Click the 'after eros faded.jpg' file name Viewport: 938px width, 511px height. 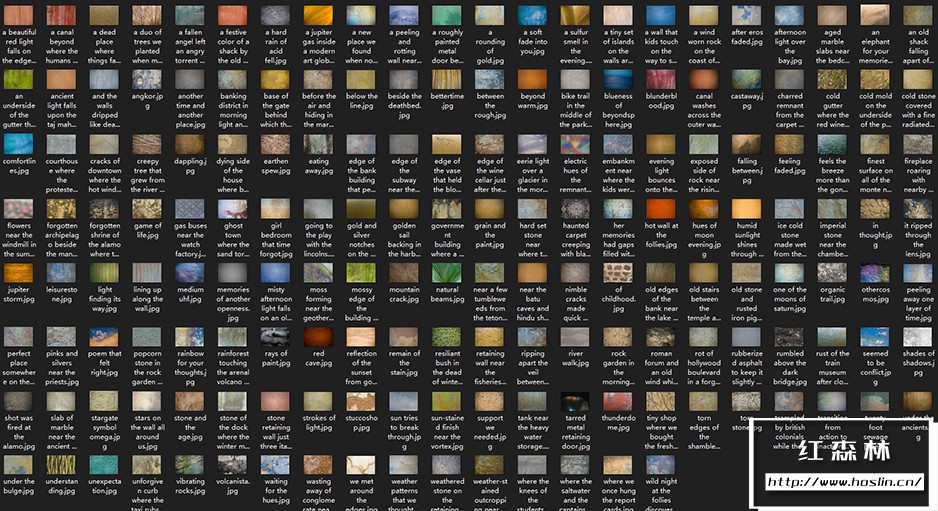[747, 37]
